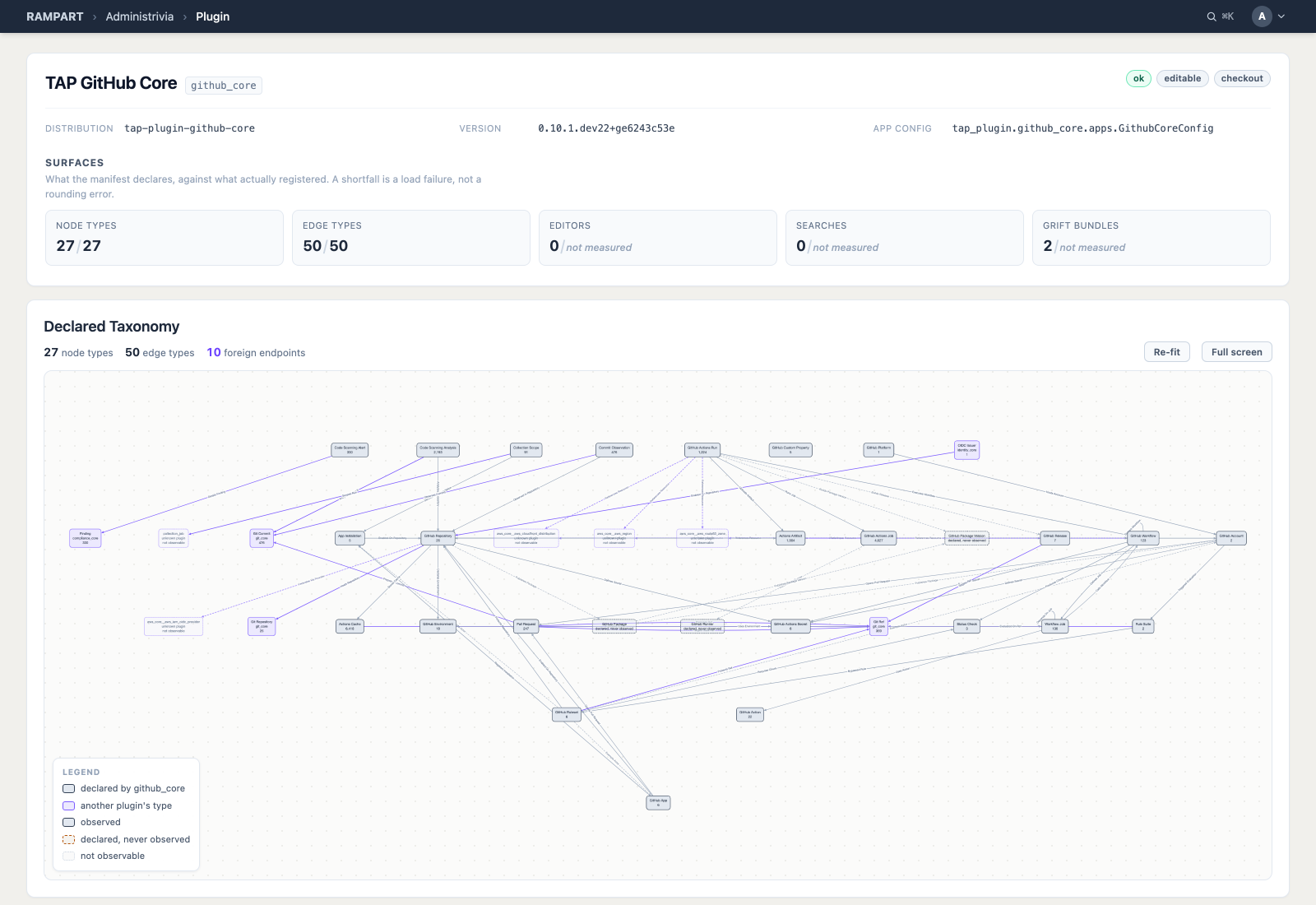Image resolution: width=1316 pixels, height=905 pixels.
Task: Open the Grift Bundles surface card
Action: click(x=1151, y=238)
